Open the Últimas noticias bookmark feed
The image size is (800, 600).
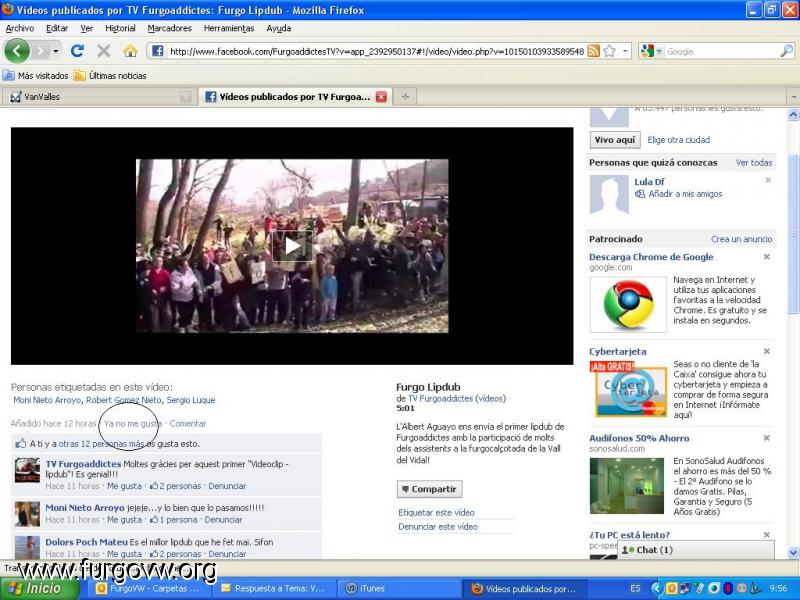[110, 76]
